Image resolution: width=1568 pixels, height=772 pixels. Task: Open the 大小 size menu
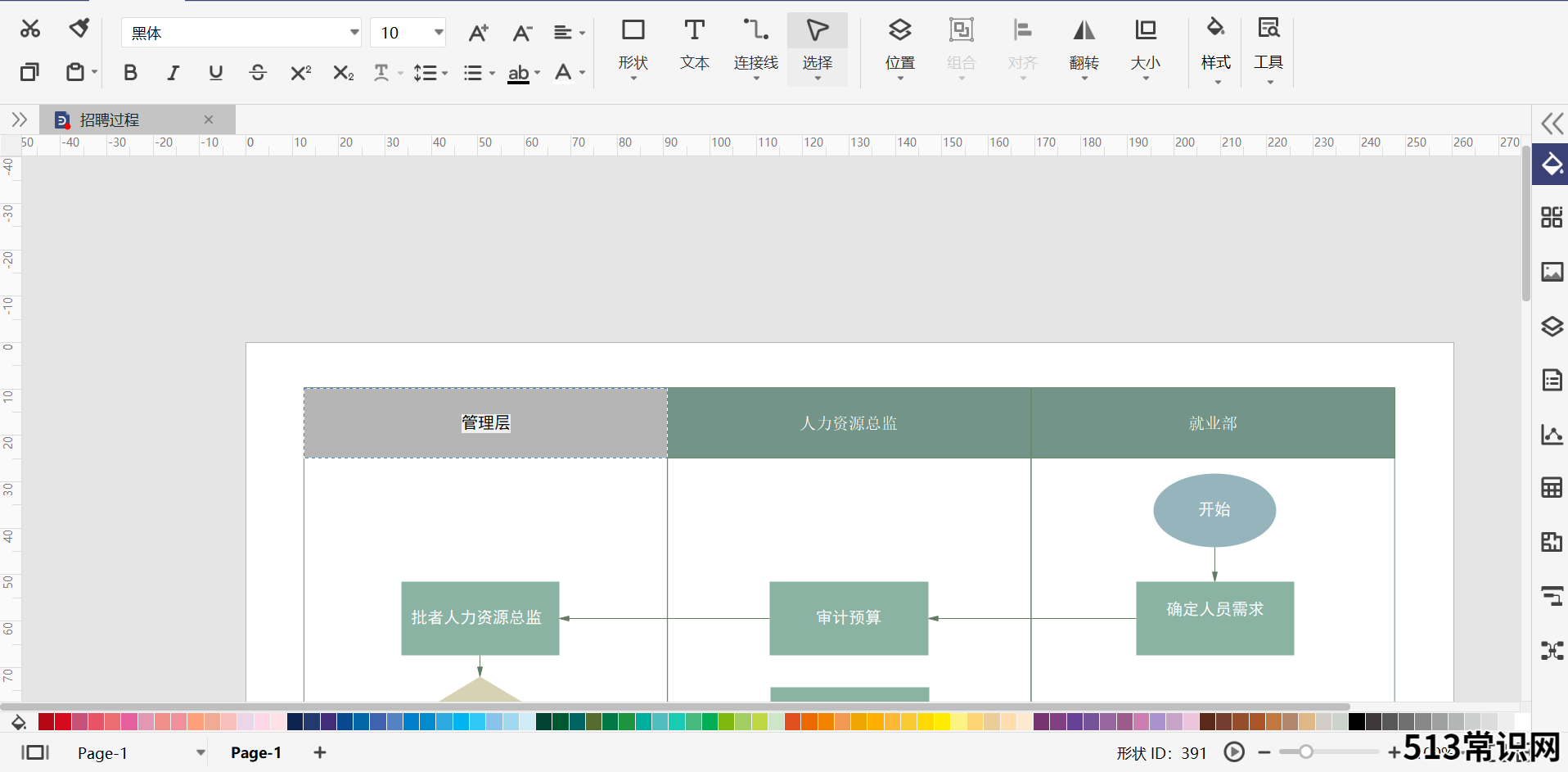[x=1145, y=48]
